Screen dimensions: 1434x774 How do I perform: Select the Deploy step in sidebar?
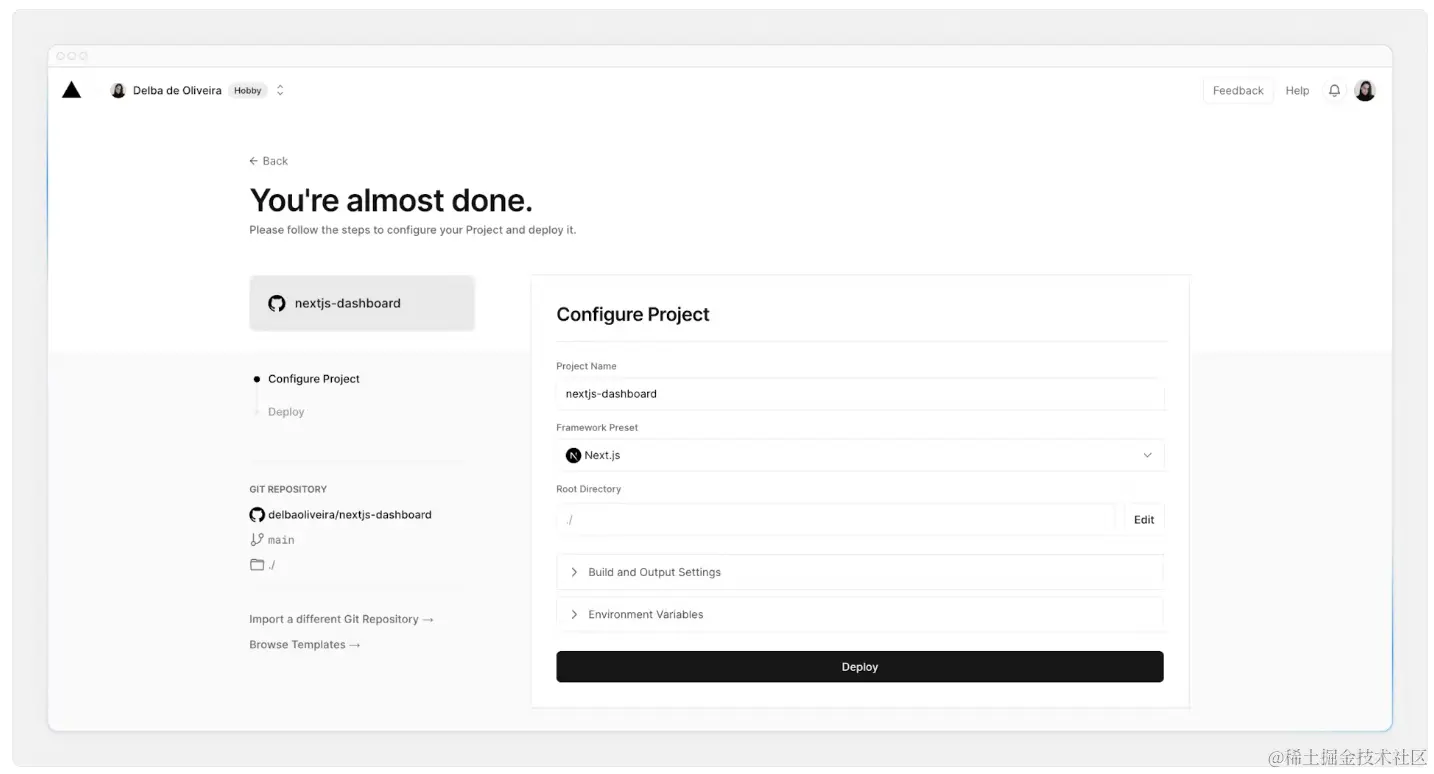coord(286,412)
